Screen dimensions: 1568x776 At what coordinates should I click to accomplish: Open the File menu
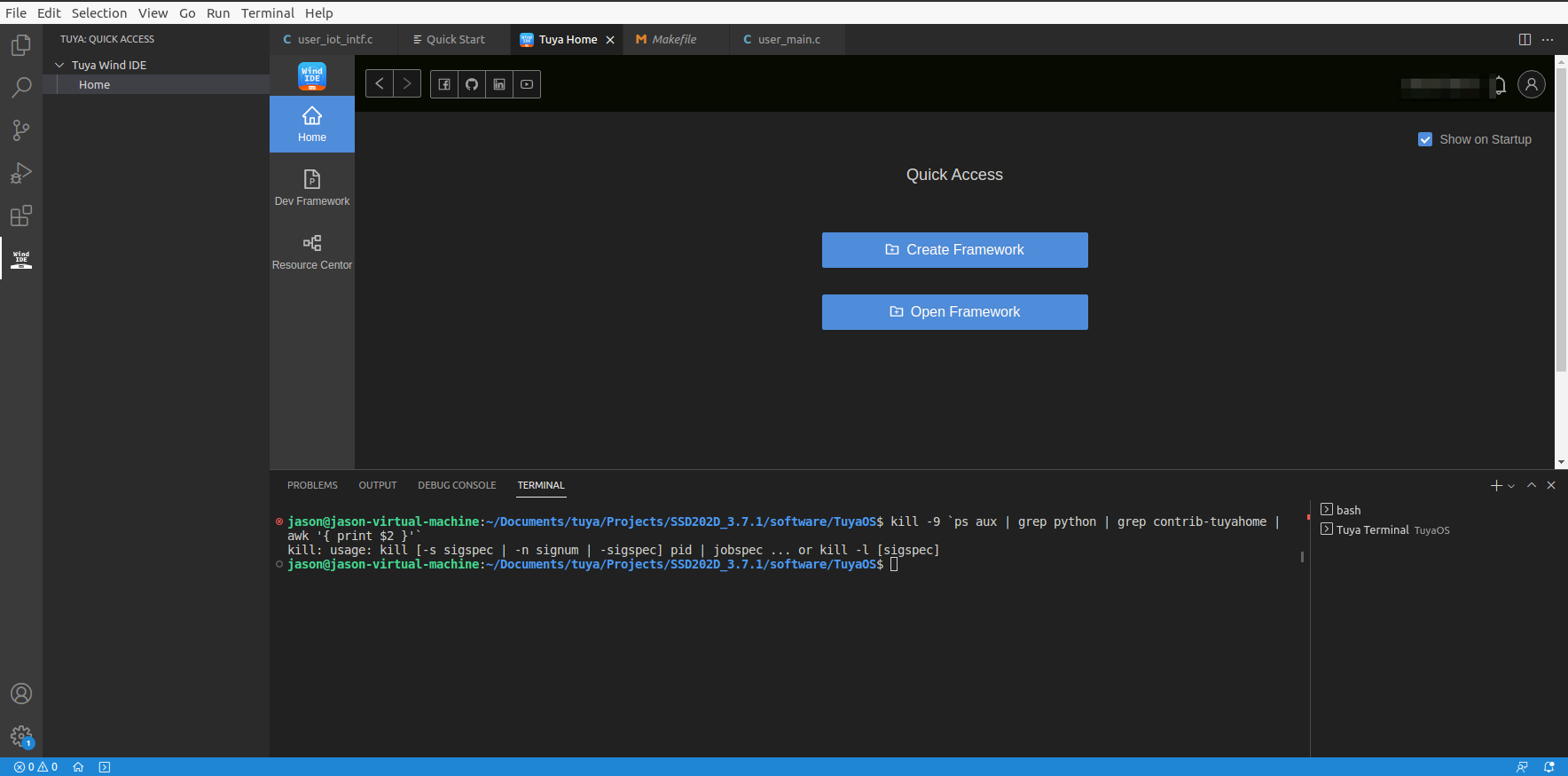[16, 12]
